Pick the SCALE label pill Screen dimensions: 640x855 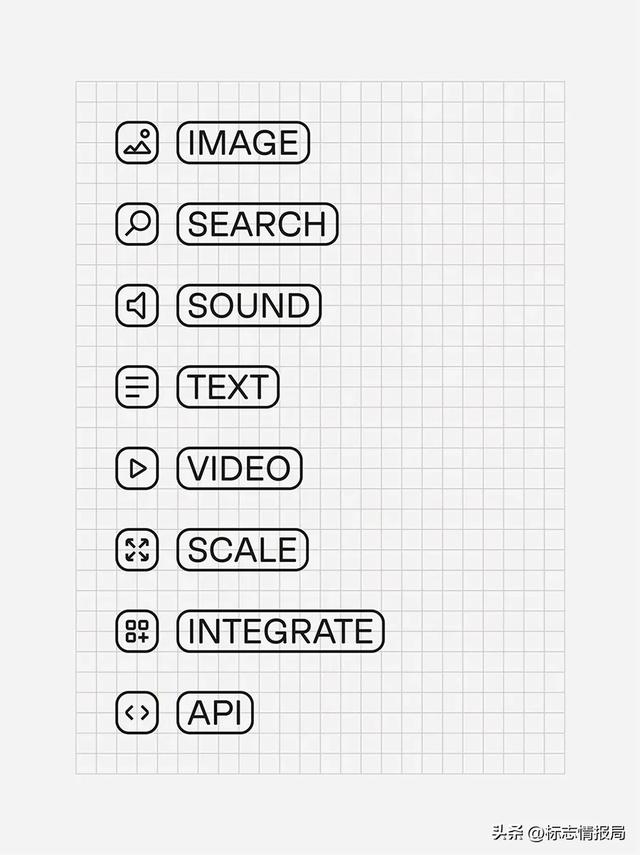tap(242, 550)
